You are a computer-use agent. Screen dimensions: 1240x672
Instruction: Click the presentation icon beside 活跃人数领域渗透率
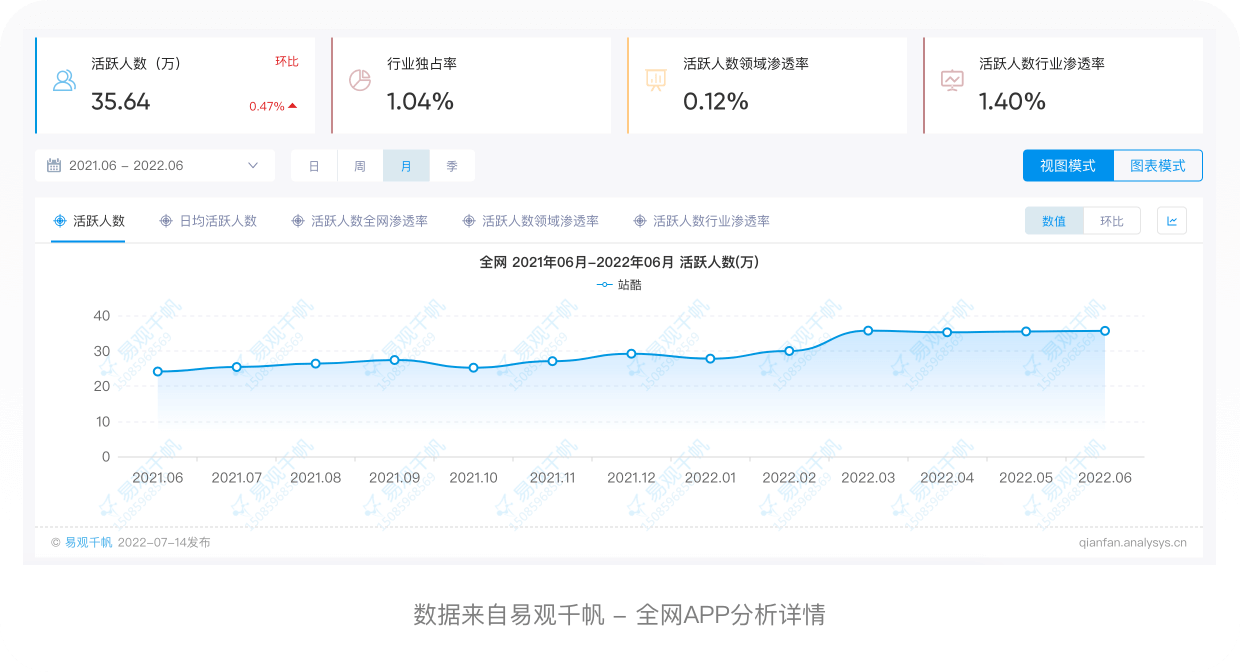point(656,81)
